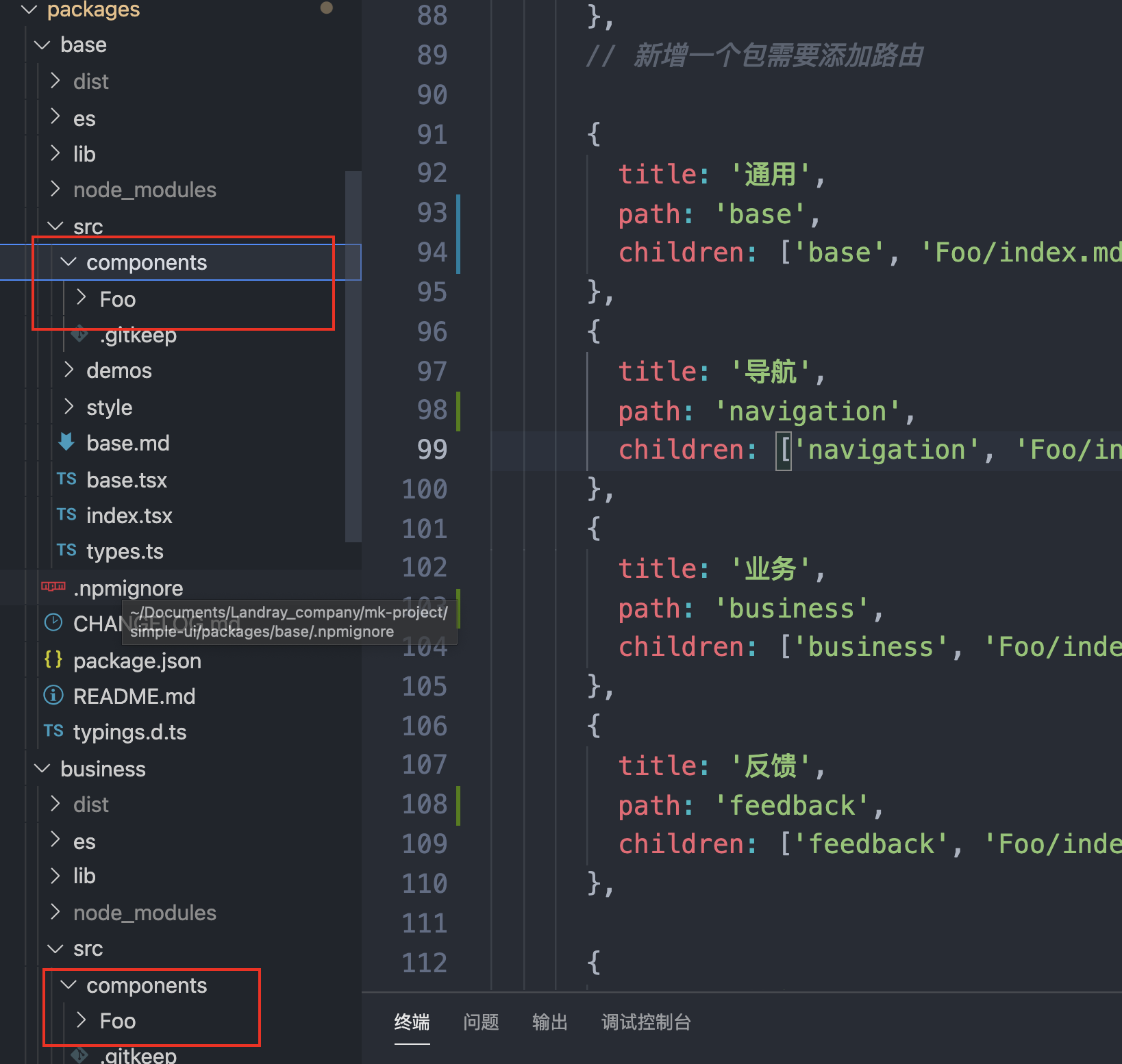Click the title value '通用'
This screenshot has width=1122, height=1064.
(x=771, y=174)
